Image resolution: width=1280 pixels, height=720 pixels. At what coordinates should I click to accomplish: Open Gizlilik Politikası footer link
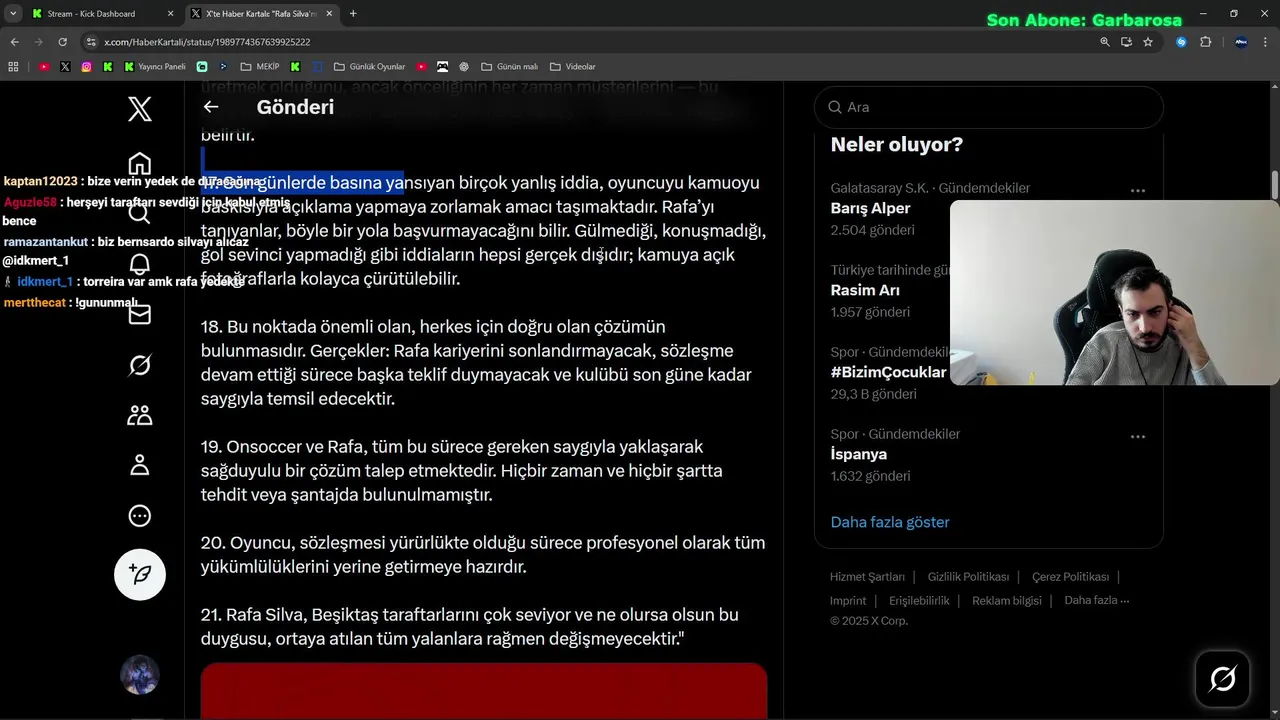(968, 577)
